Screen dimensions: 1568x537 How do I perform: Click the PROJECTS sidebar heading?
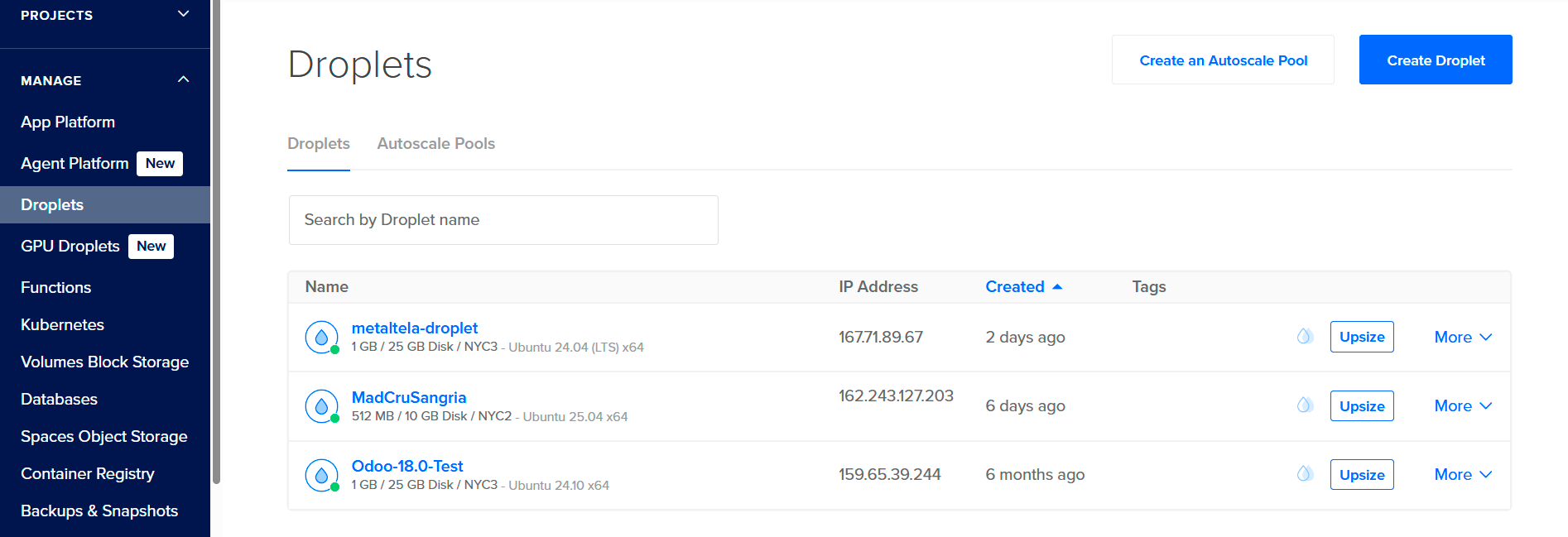(56, 15)
